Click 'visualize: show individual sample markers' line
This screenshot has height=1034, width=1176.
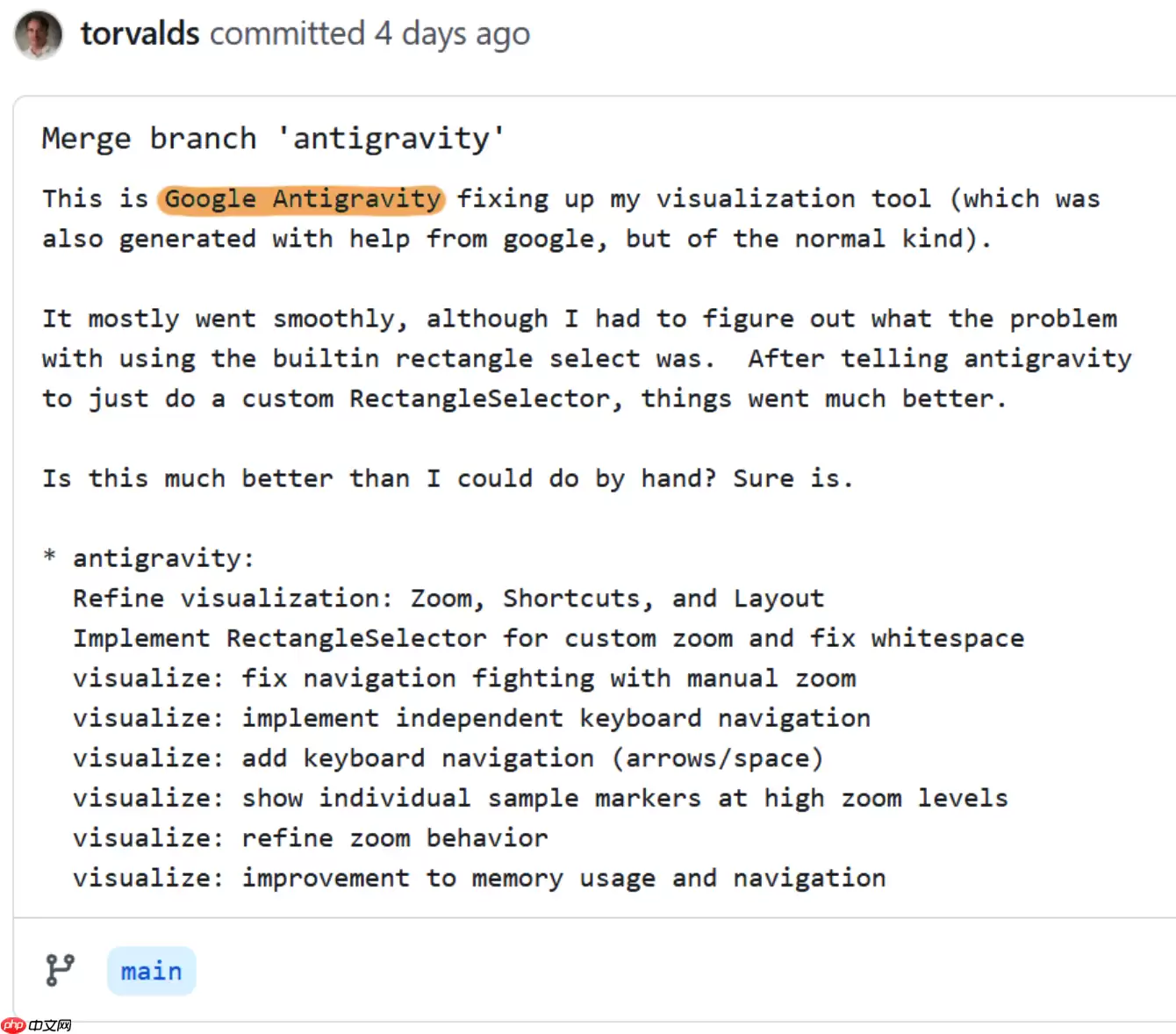click(540, 798)
